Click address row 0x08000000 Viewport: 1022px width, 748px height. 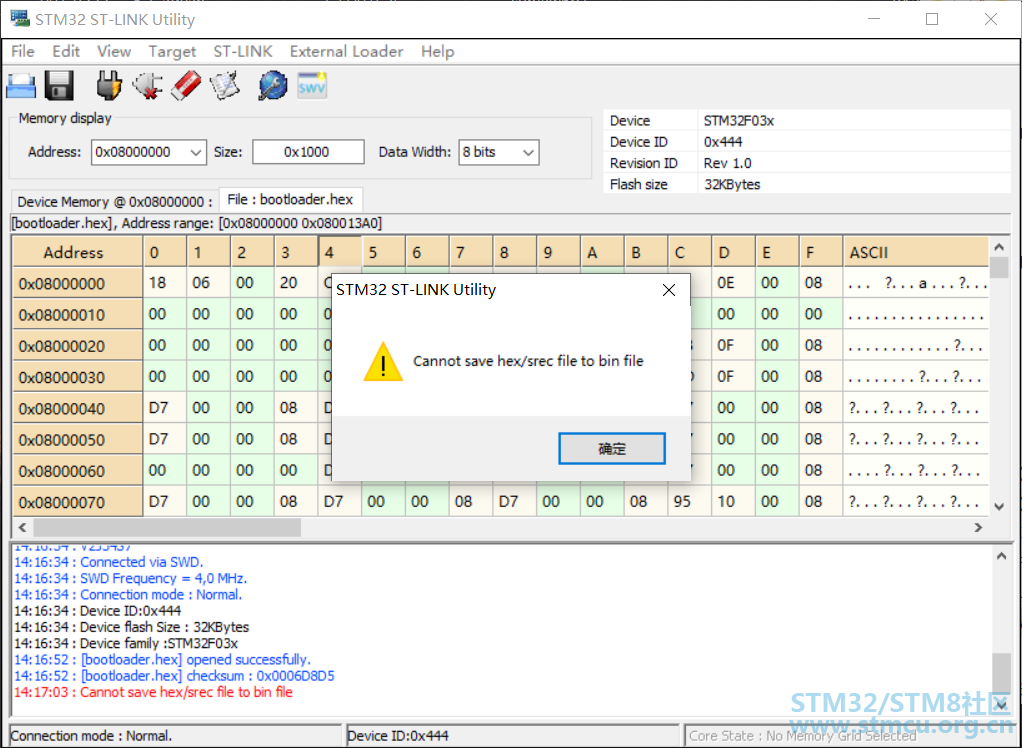[x=77, y=283]
